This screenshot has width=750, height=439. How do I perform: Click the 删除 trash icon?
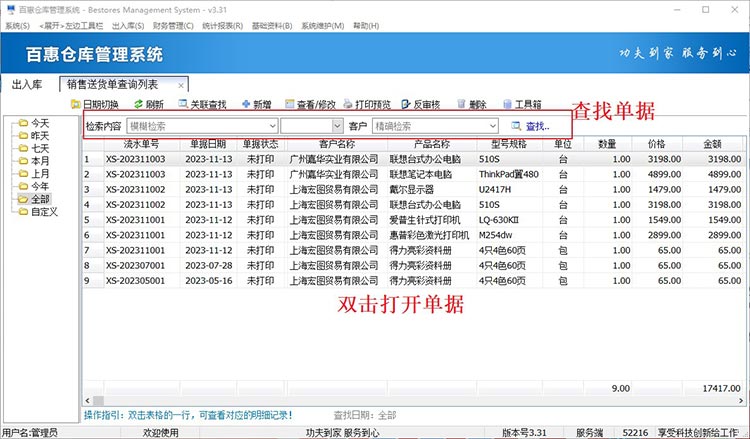(x=462, y=104)
